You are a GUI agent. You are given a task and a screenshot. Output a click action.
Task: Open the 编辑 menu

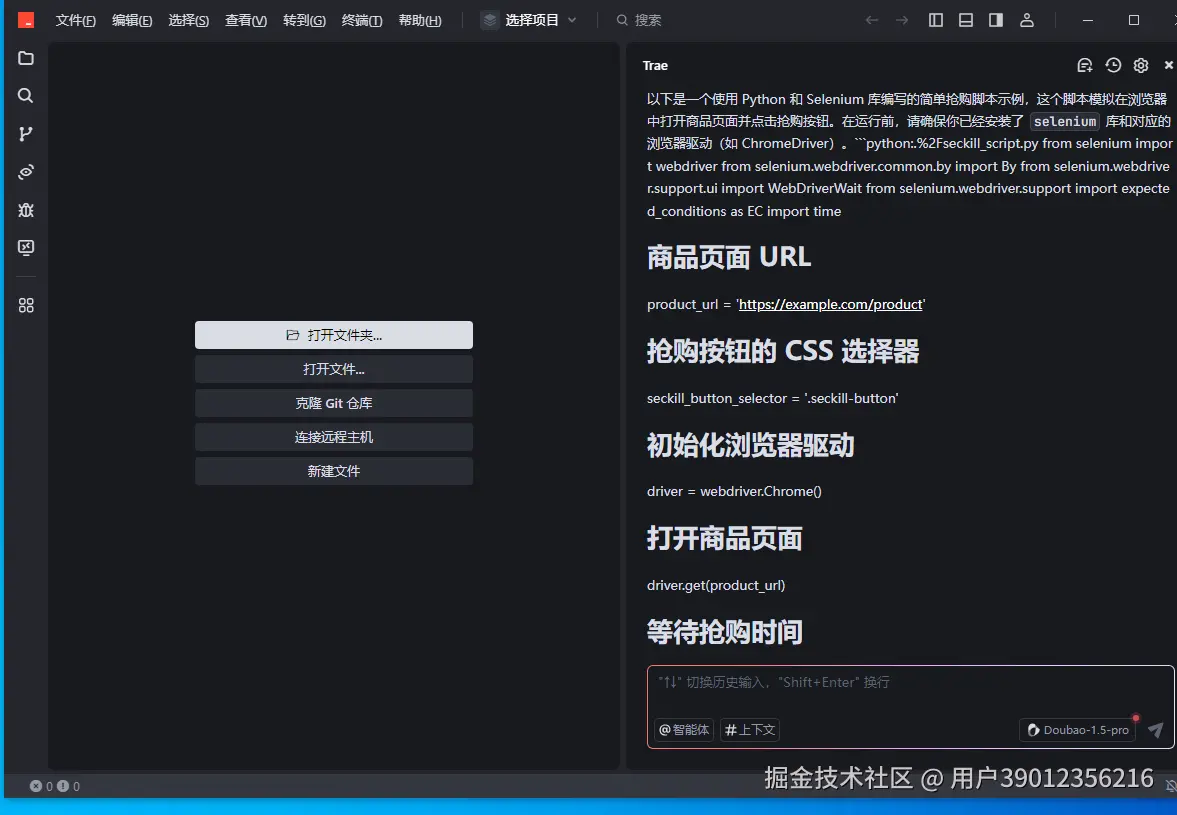132,20
